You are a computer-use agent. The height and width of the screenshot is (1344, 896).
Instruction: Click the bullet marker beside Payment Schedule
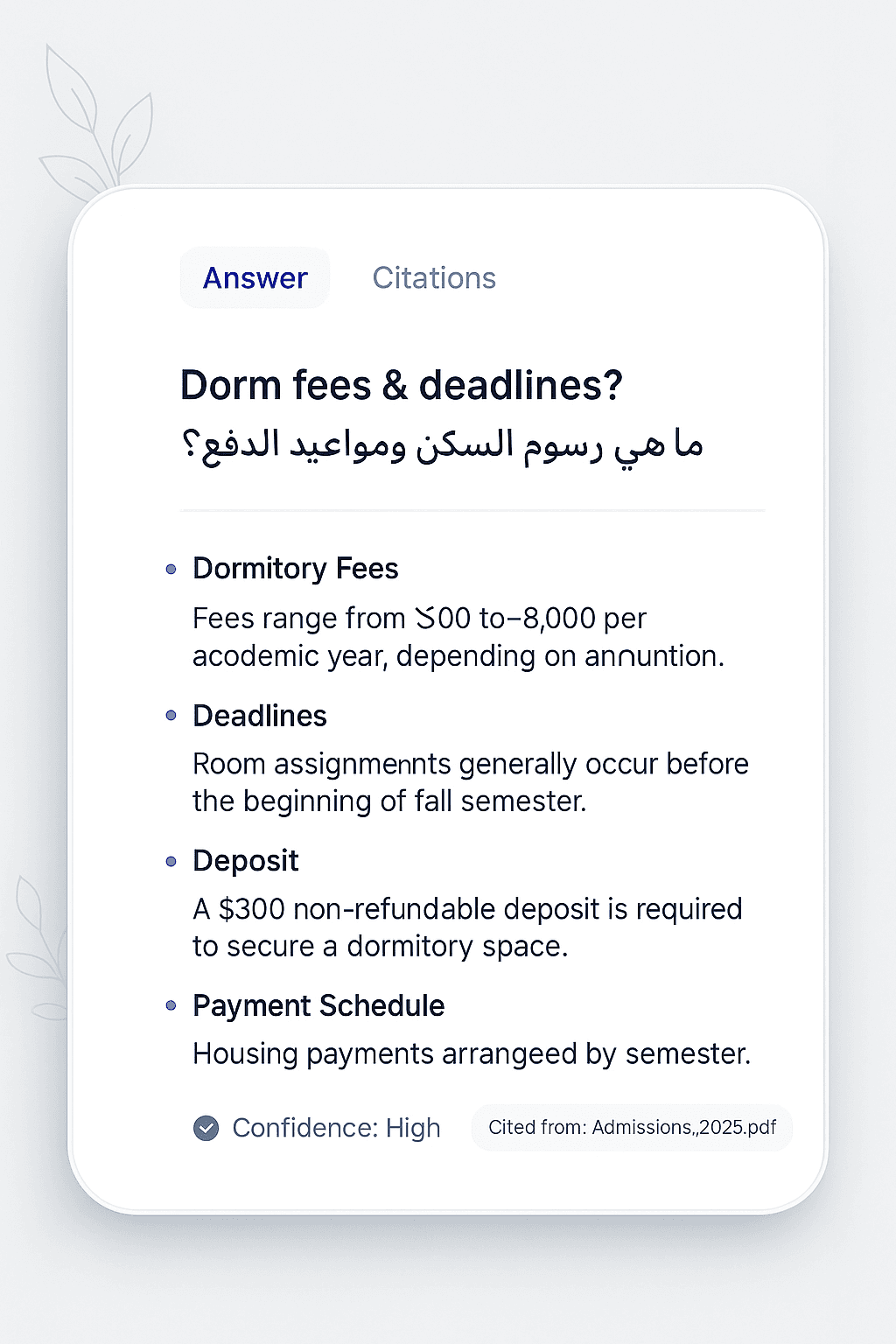(x=171, y=1006)
